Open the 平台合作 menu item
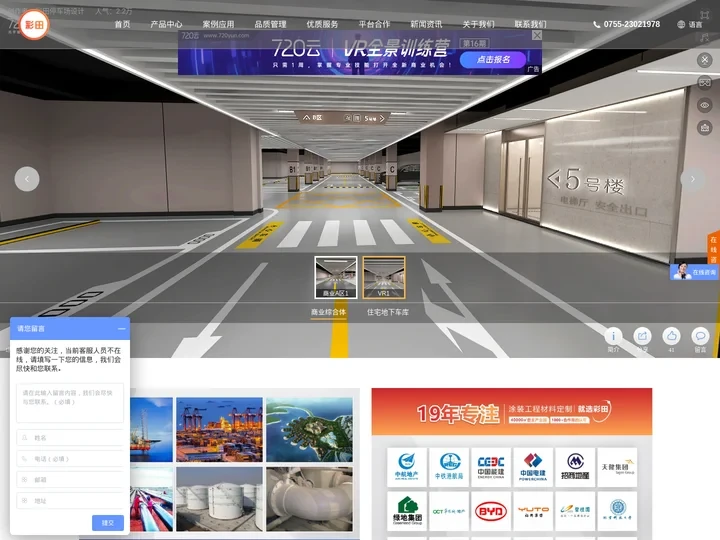The height and width of the screenshot is (540, 720). [374, 24]
